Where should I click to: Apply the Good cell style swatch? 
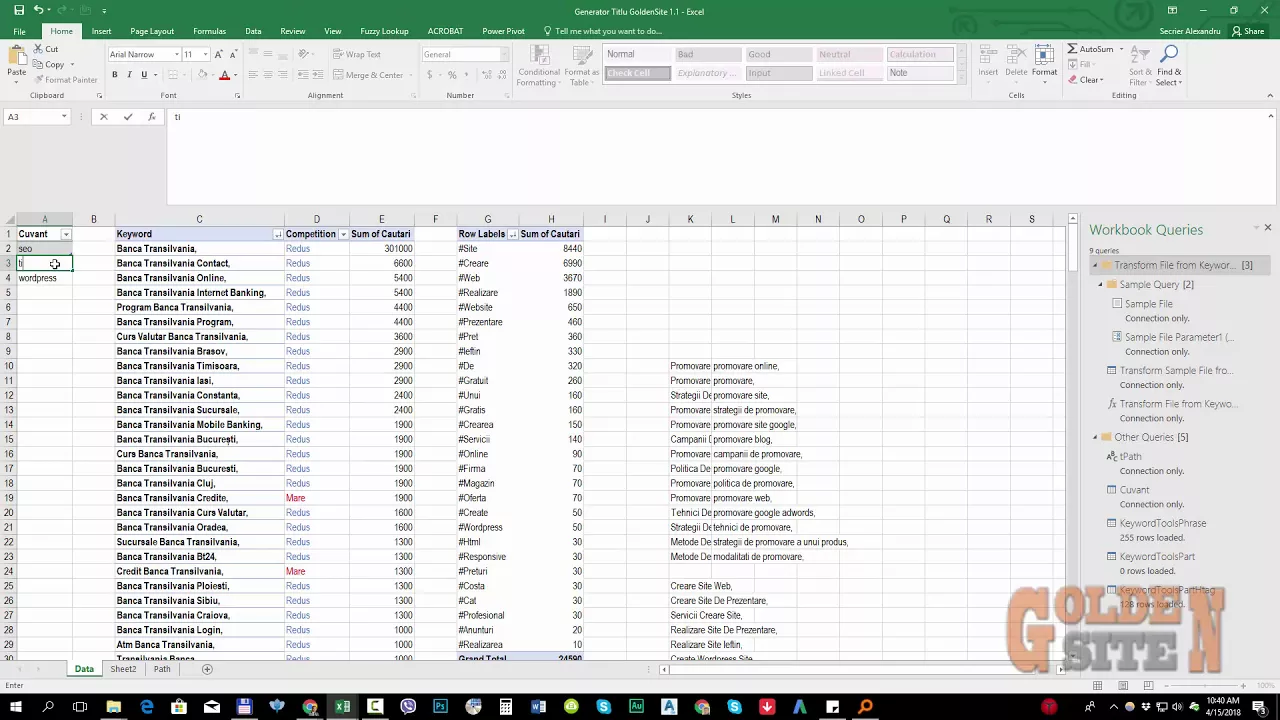778,54
